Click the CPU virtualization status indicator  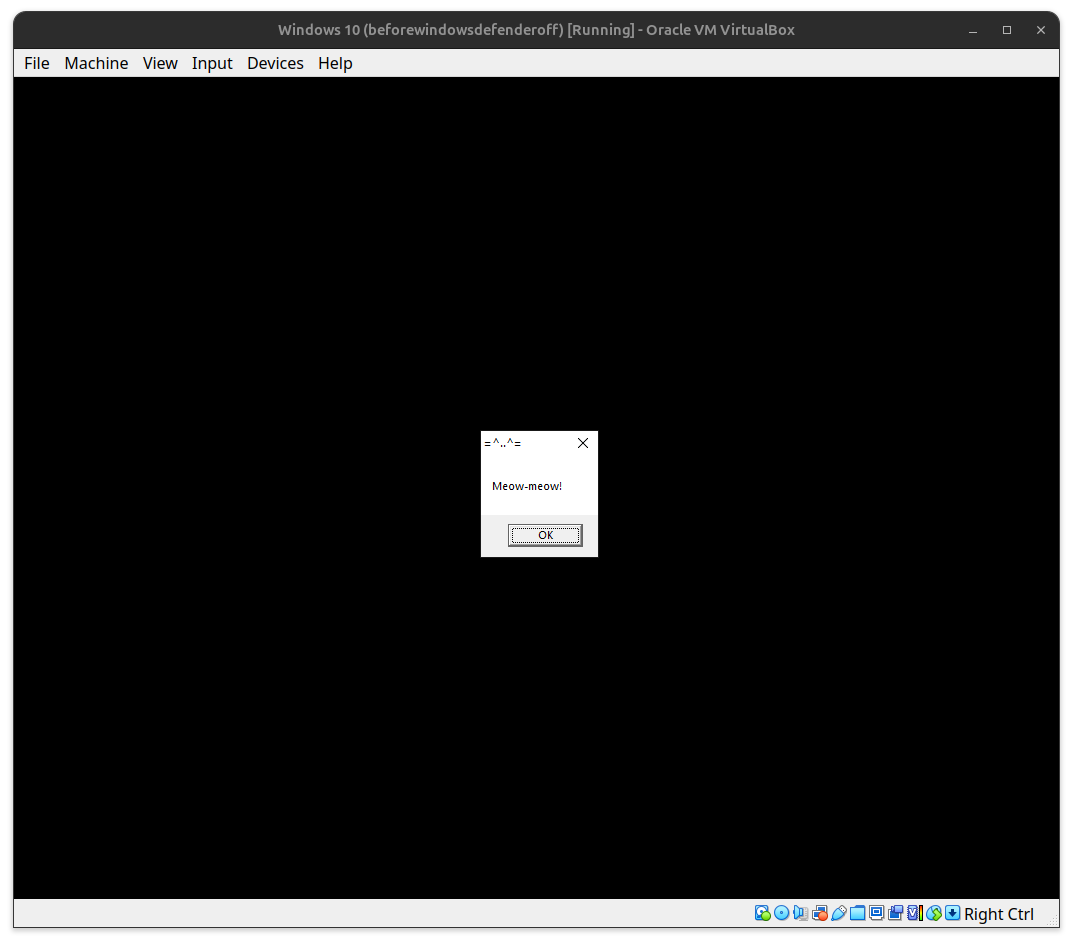915,913
